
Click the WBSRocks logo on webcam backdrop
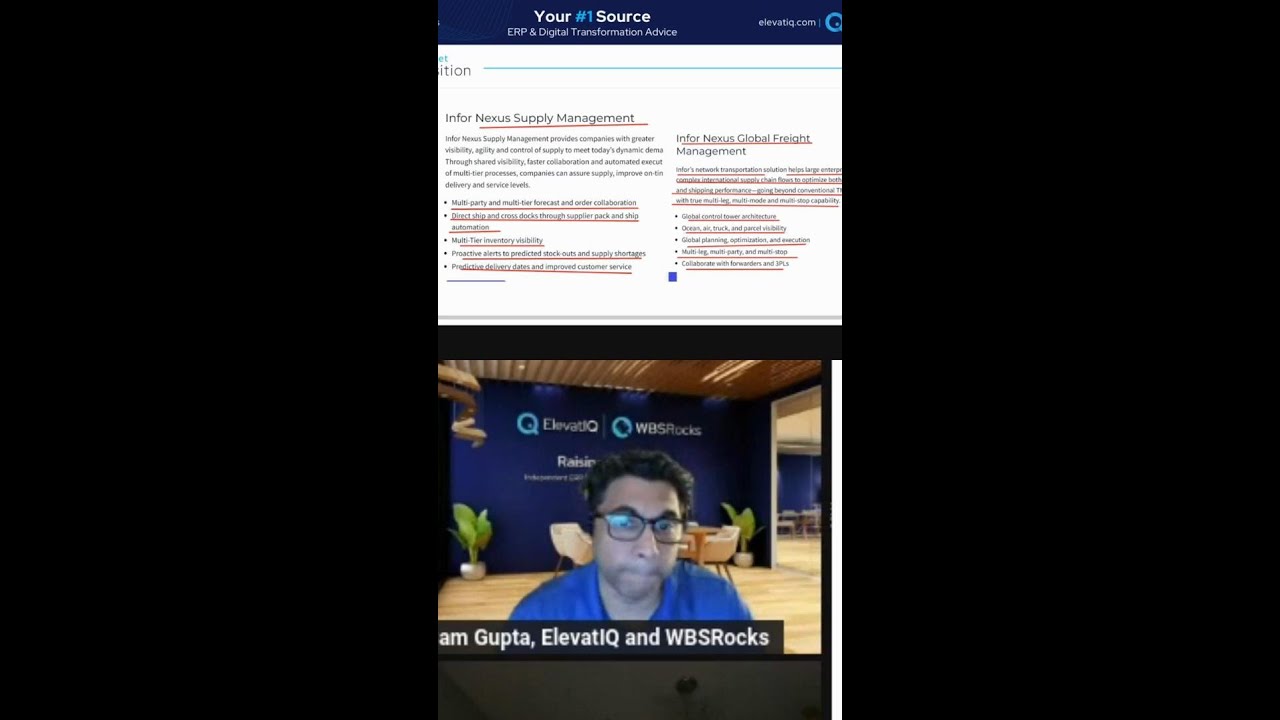(656, 428)
